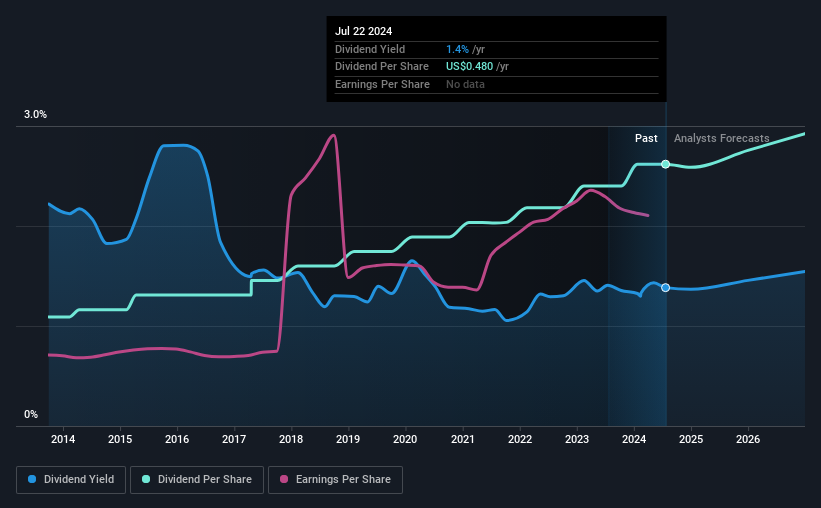Click the Analysts Forecasts label
This screenshot has width=821, height=508.
[x=722, y=138]
